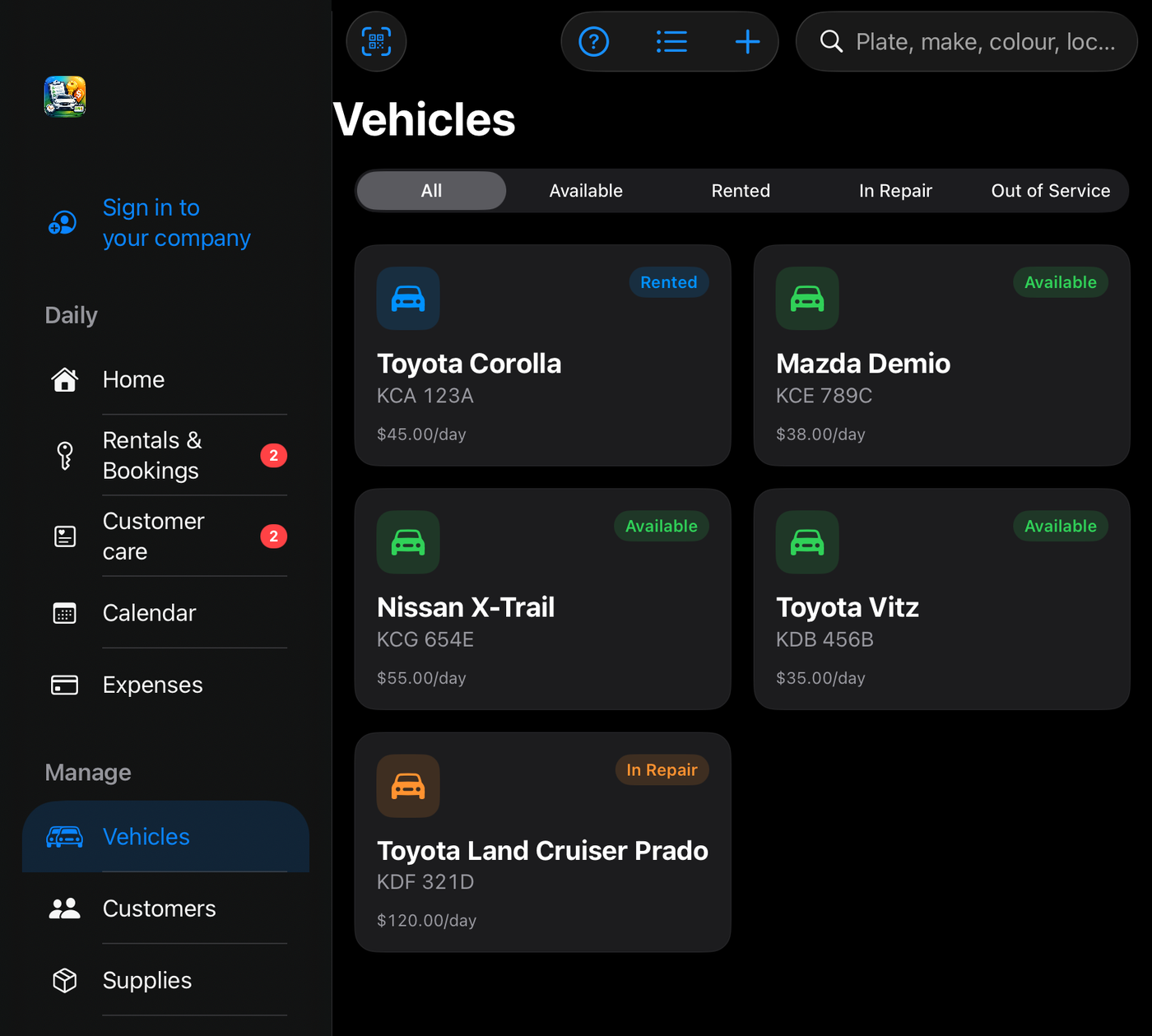This screenshot has height=1036, width=1152.
Task: Switch to the In Repair filter
Action: pyautogui.click(x=895, y=191)
